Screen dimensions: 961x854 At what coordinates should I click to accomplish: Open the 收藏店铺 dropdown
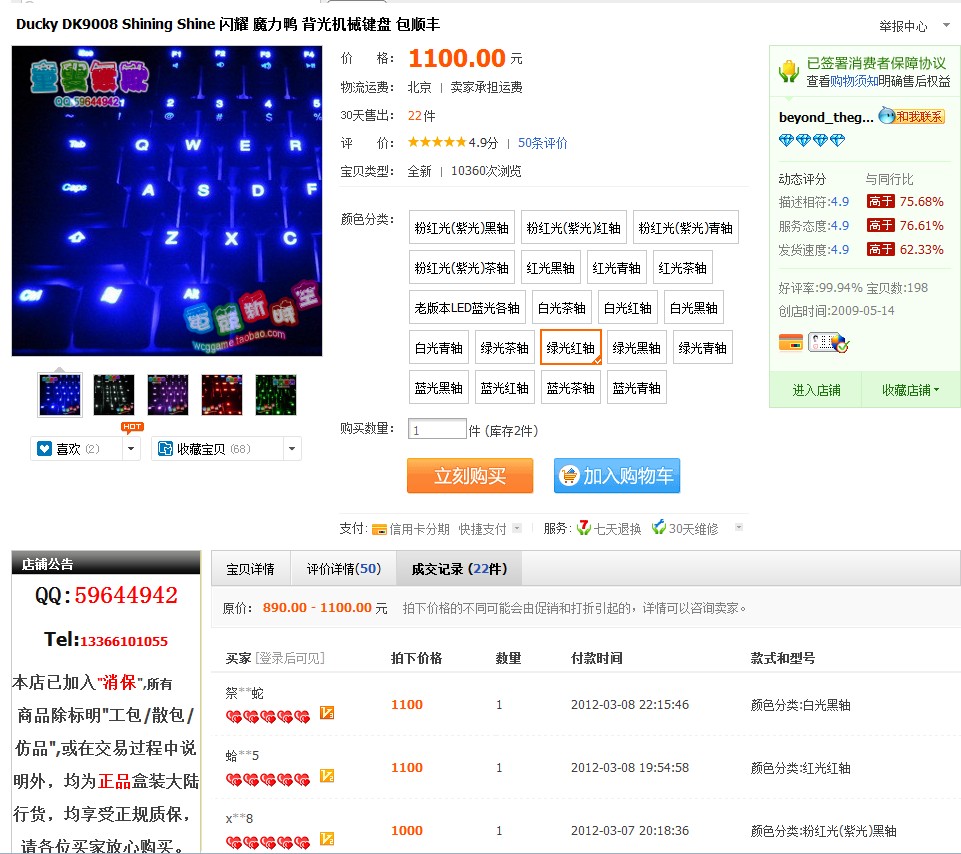point(910,390)
